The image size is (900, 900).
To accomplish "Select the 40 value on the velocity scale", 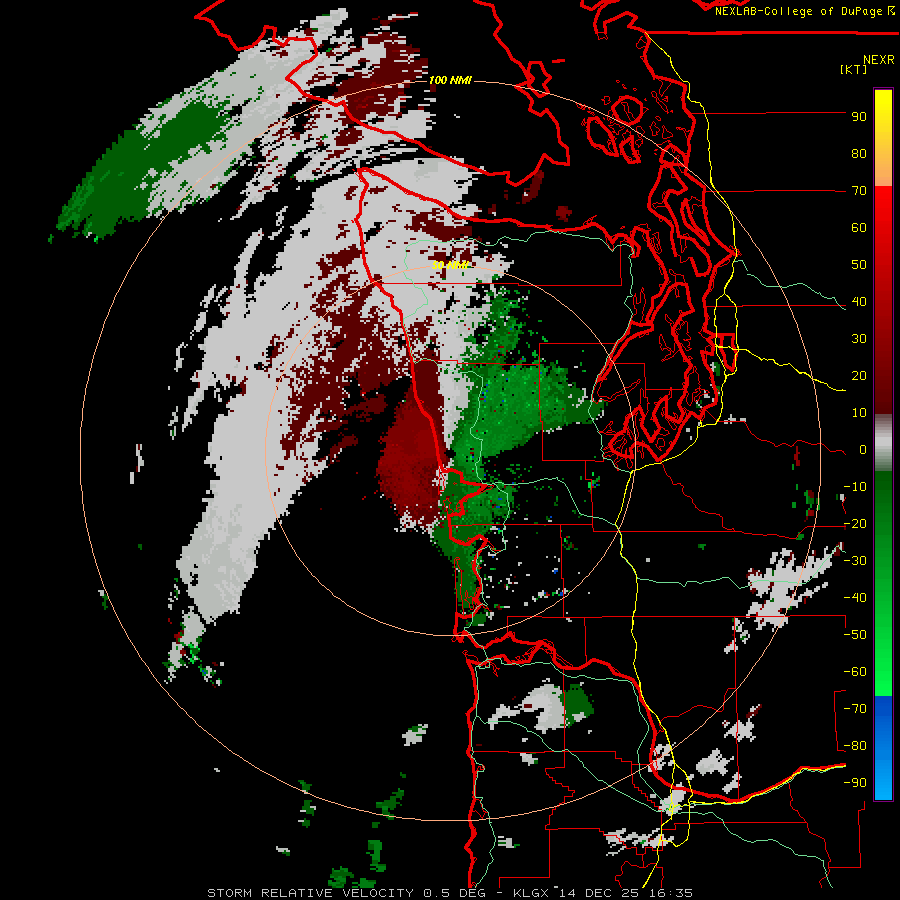I will pyautogui.click(x=859, y=301).
